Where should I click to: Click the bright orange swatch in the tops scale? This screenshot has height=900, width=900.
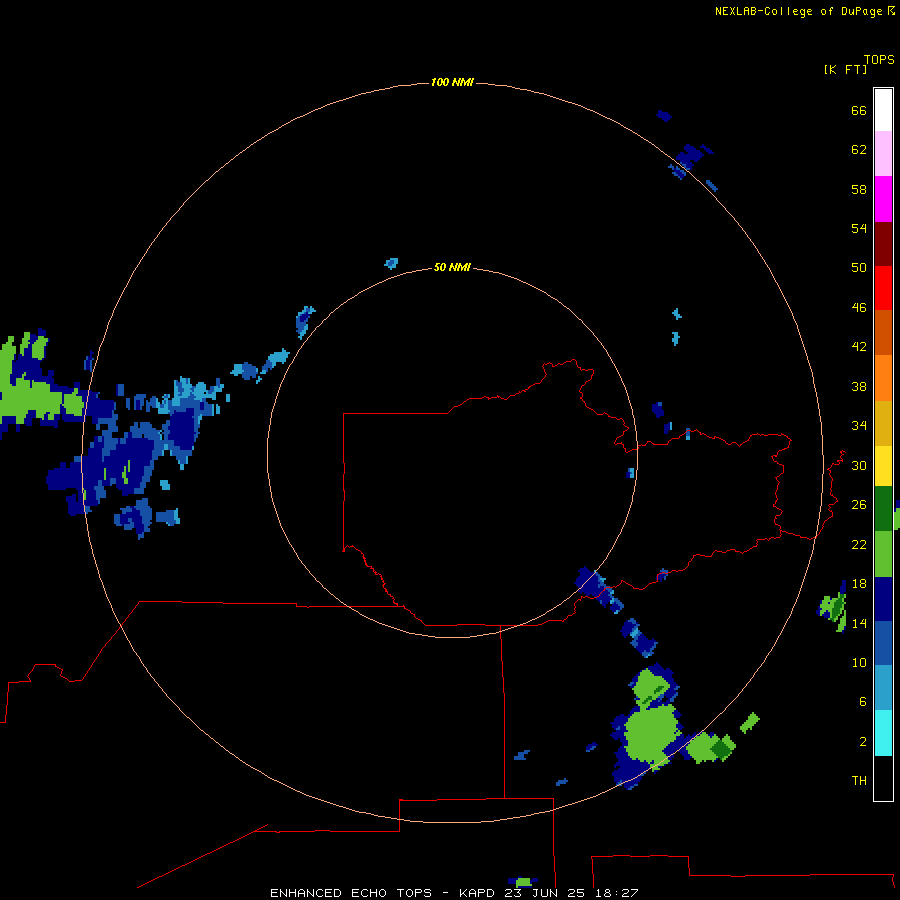coord(883,378)
